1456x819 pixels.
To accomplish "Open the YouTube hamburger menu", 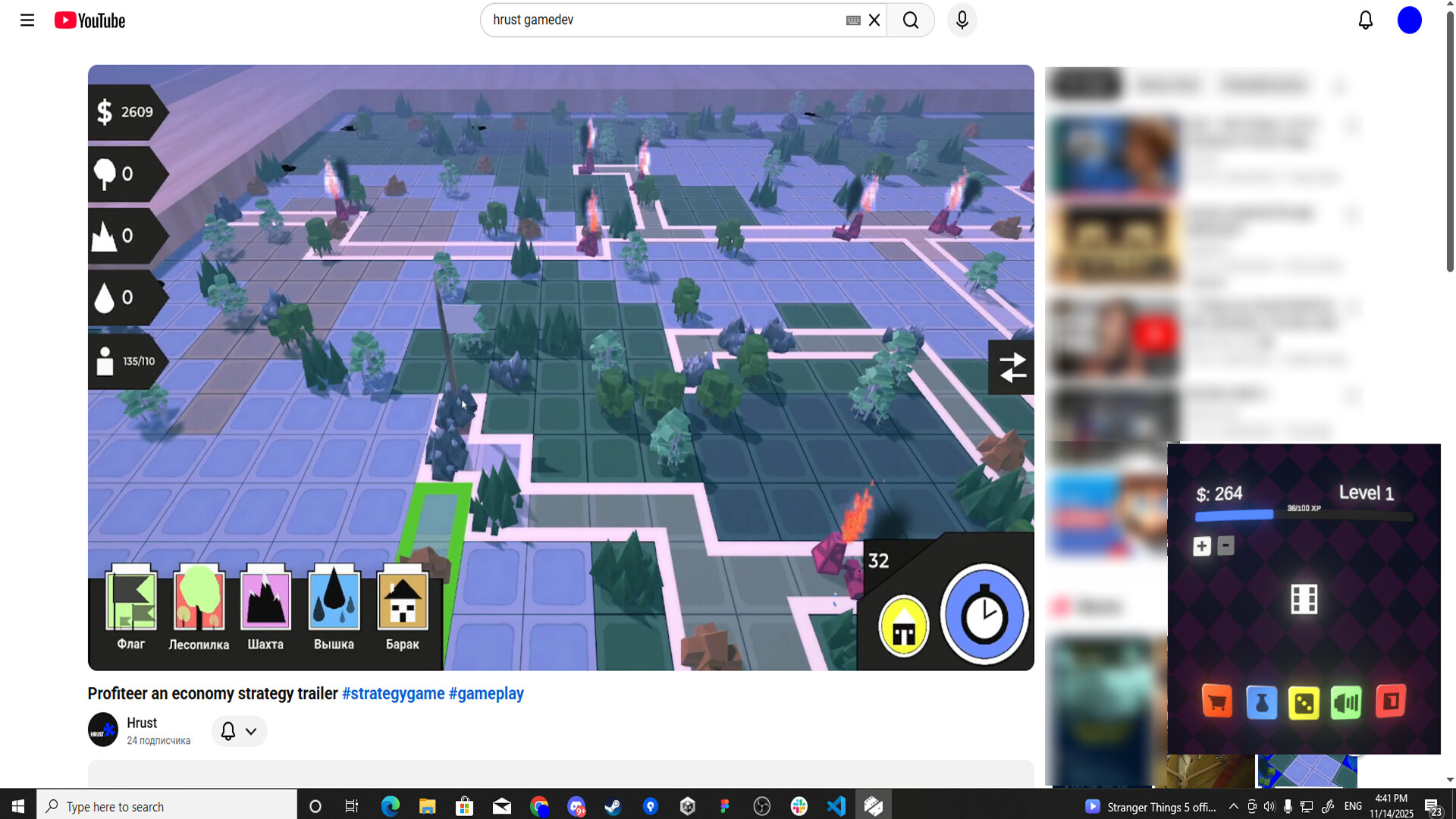I will point(27,20).
